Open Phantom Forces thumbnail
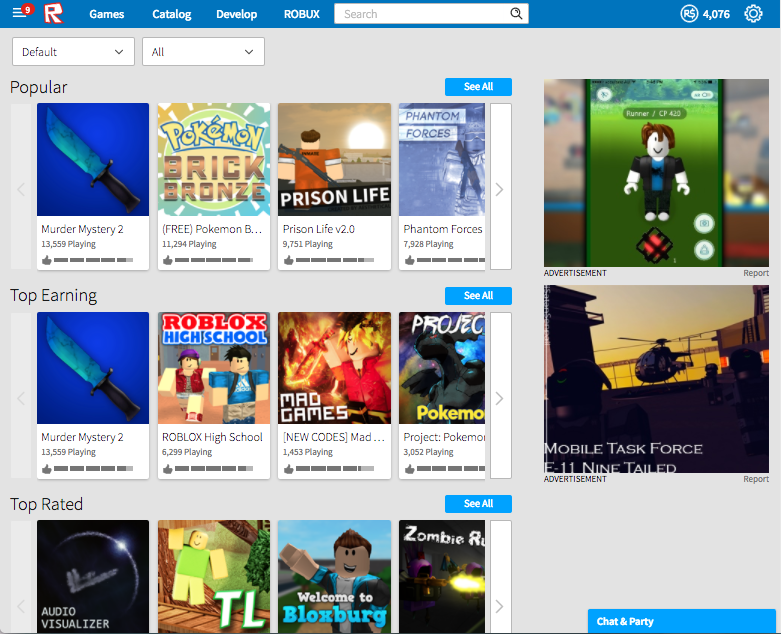 point(442,159)
